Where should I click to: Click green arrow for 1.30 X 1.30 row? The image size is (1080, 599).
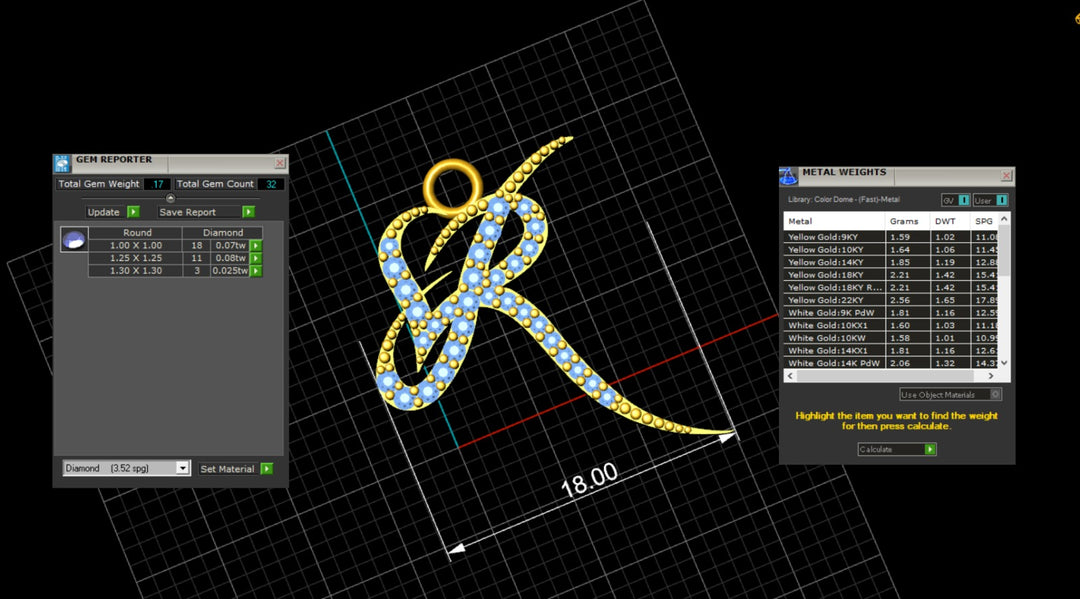click(255, 271)
